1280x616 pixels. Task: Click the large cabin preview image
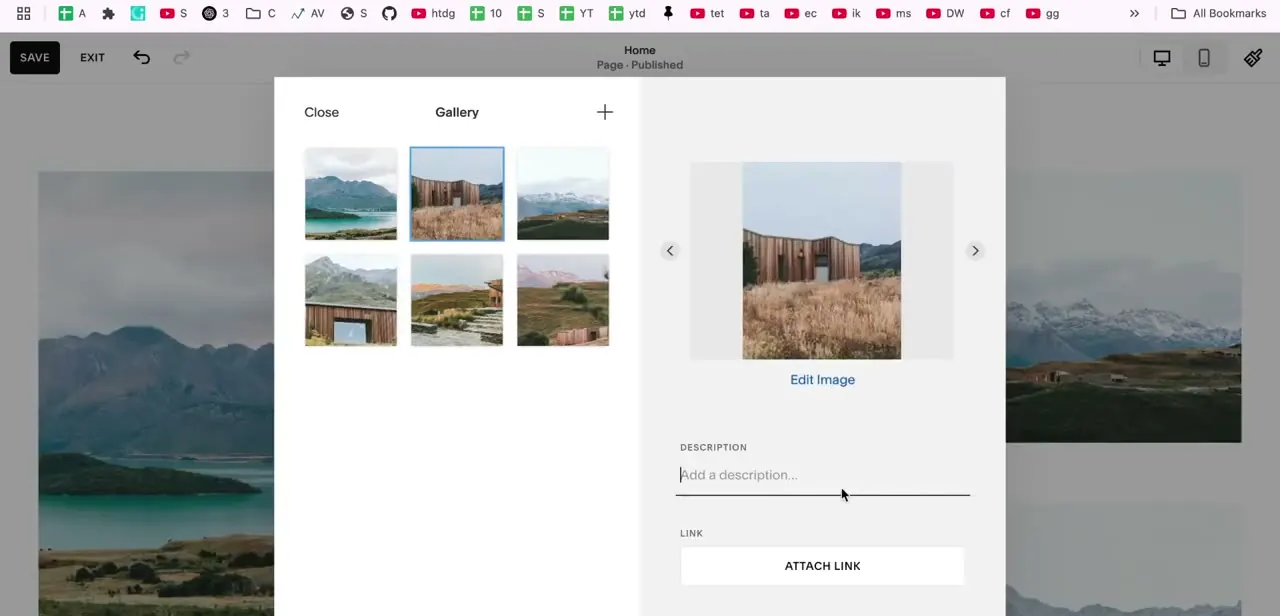(x=821, y=260)
